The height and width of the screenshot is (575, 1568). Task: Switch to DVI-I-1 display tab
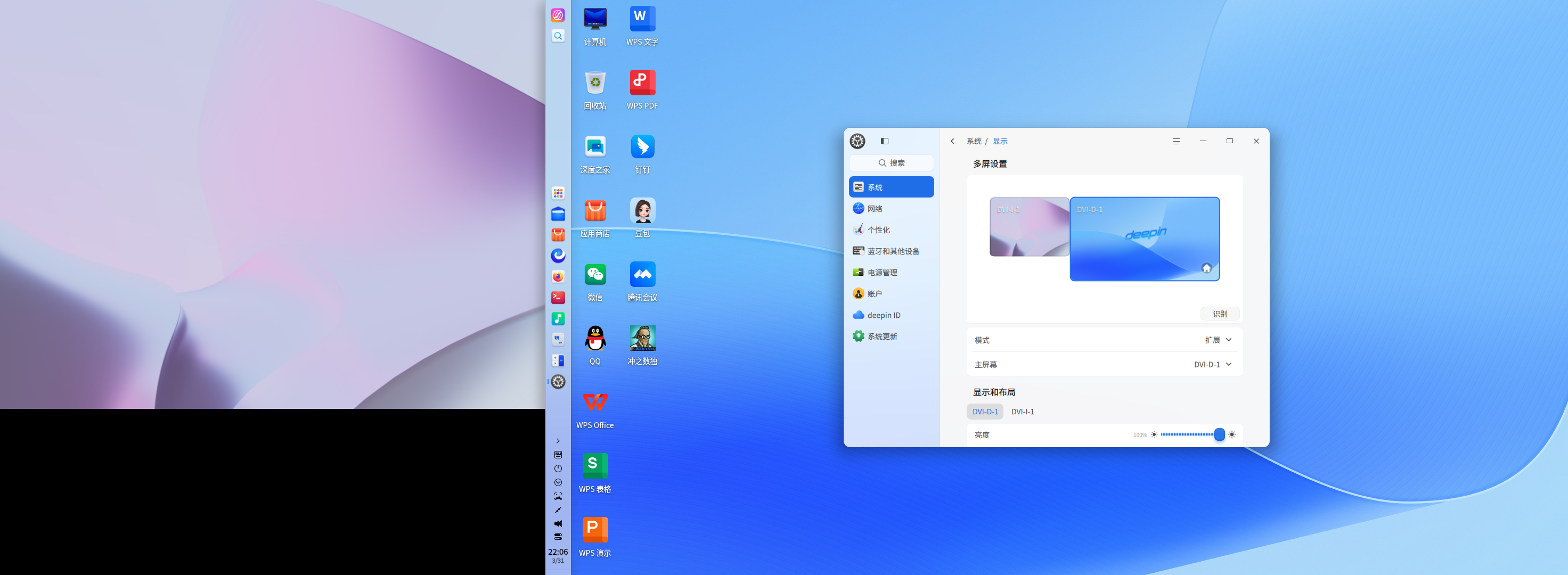[x=1023, y=412]
